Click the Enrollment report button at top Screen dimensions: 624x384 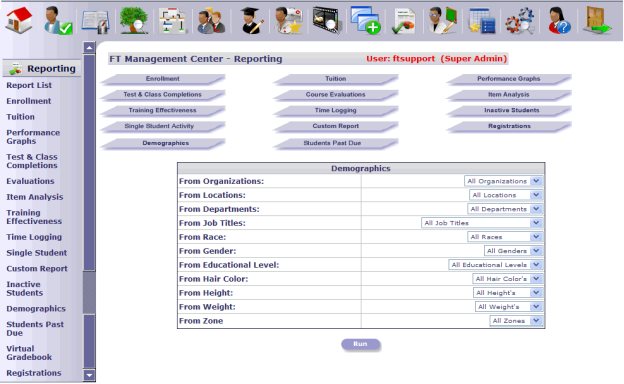point(163,79)
